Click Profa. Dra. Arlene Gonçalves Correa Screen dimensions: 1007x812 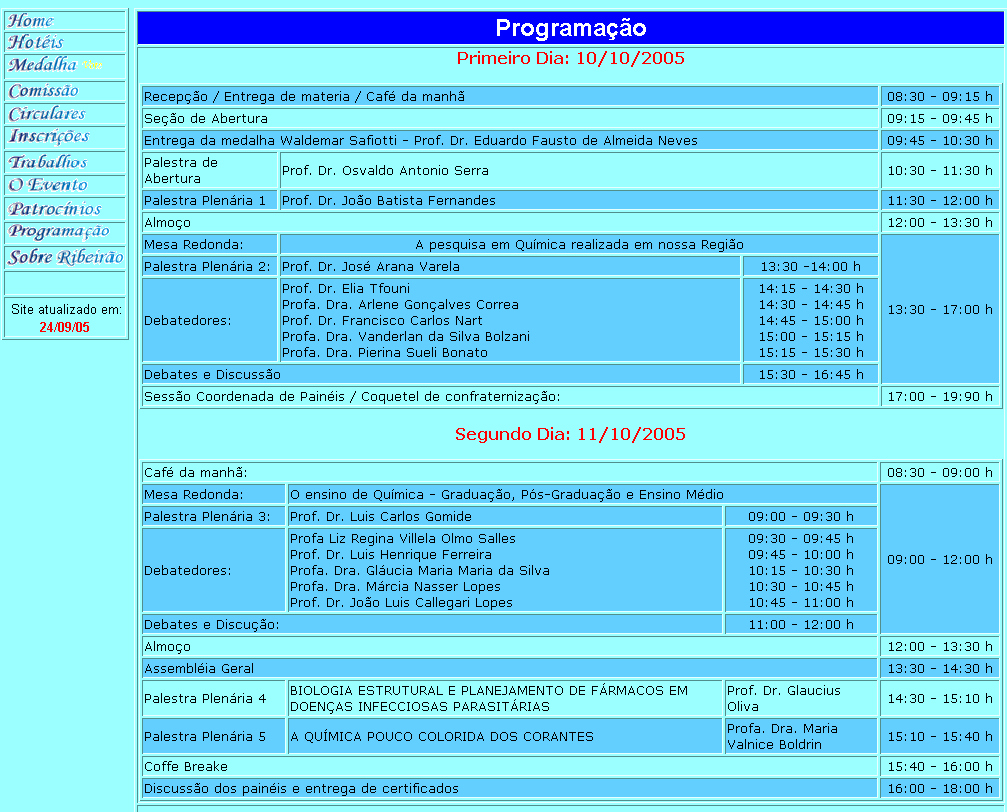click(400, 304)
